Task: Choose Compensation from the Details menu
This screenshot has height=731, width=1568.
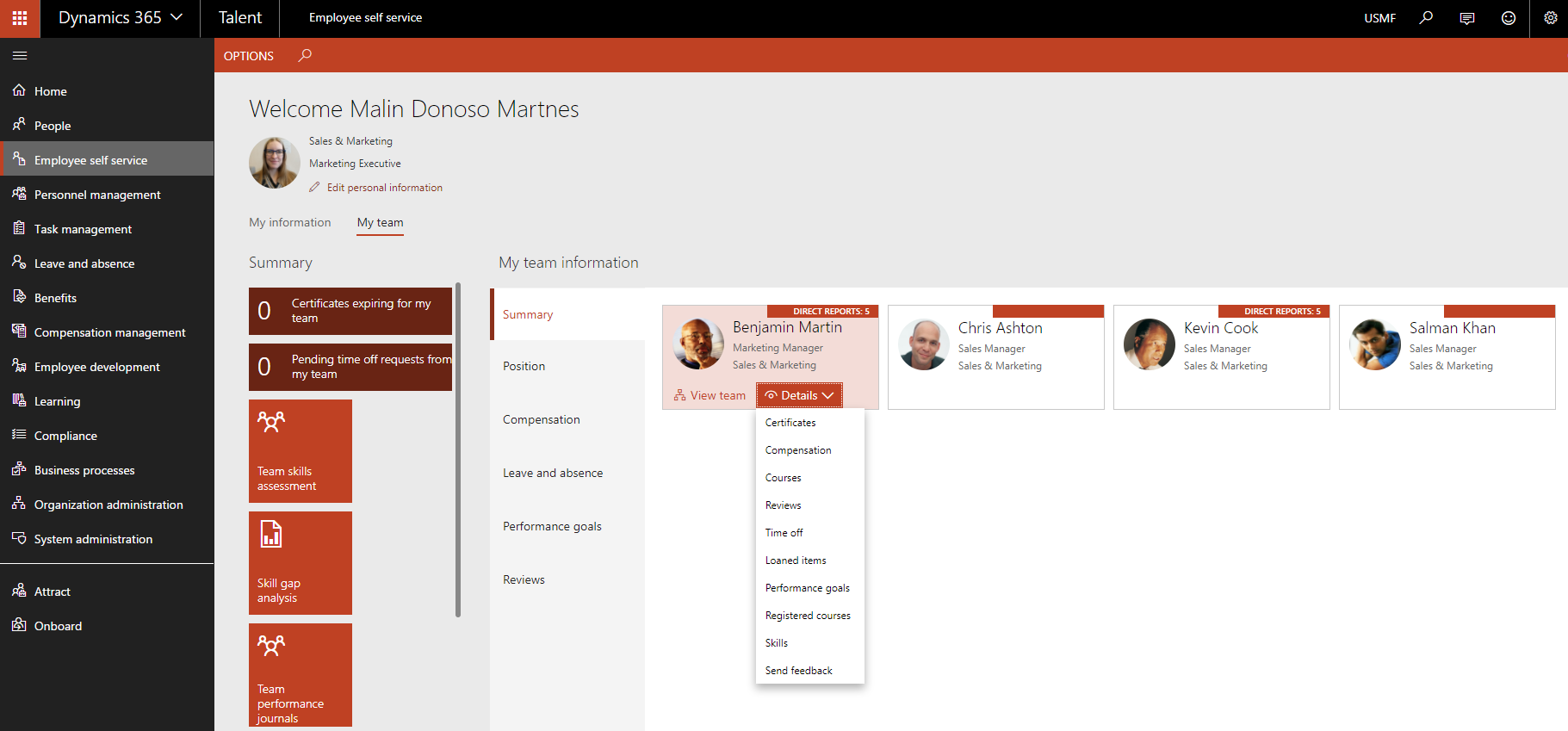Action: (x=809, y=450)
